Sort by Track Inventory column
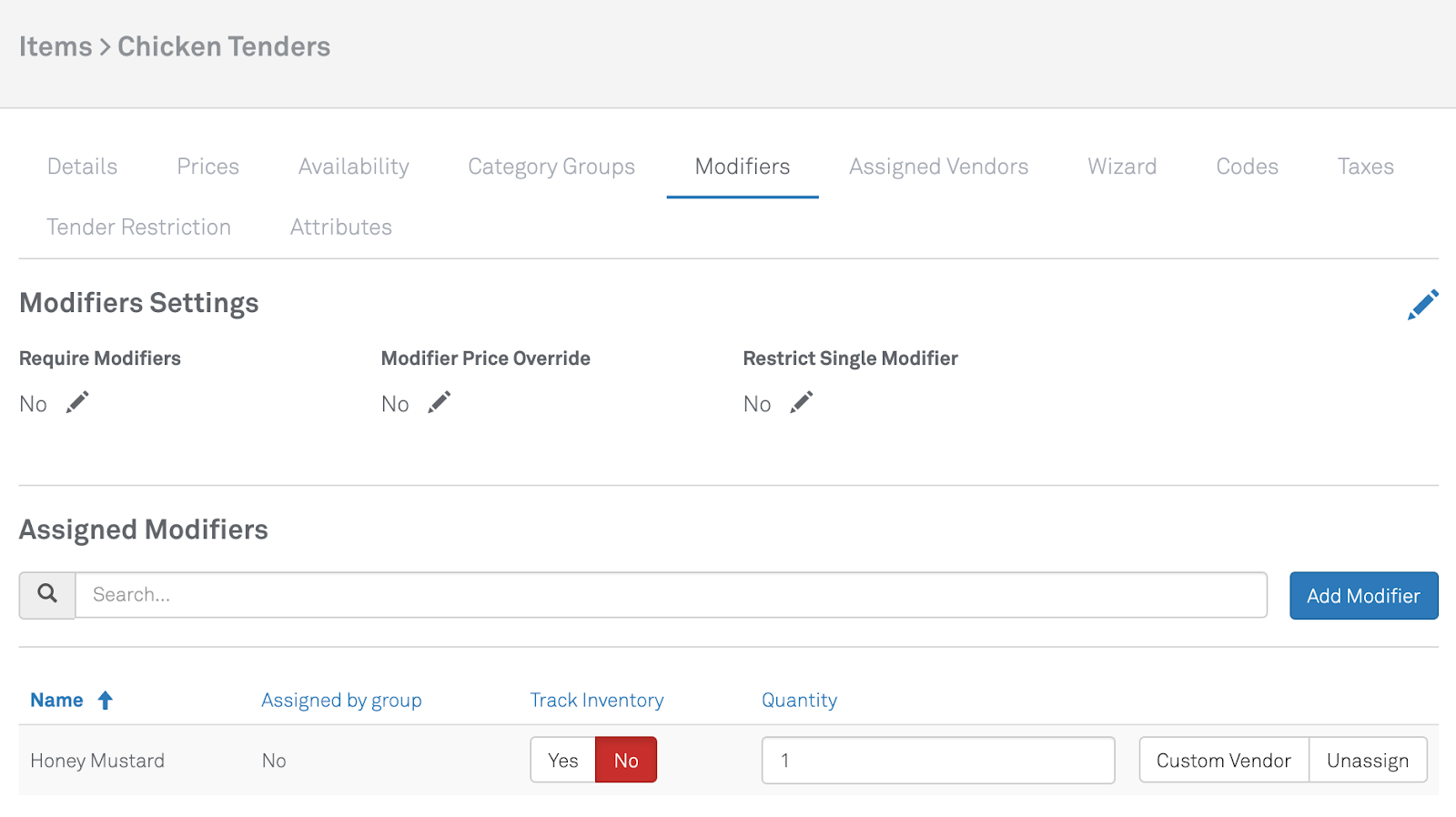 [x=597, y=700]
